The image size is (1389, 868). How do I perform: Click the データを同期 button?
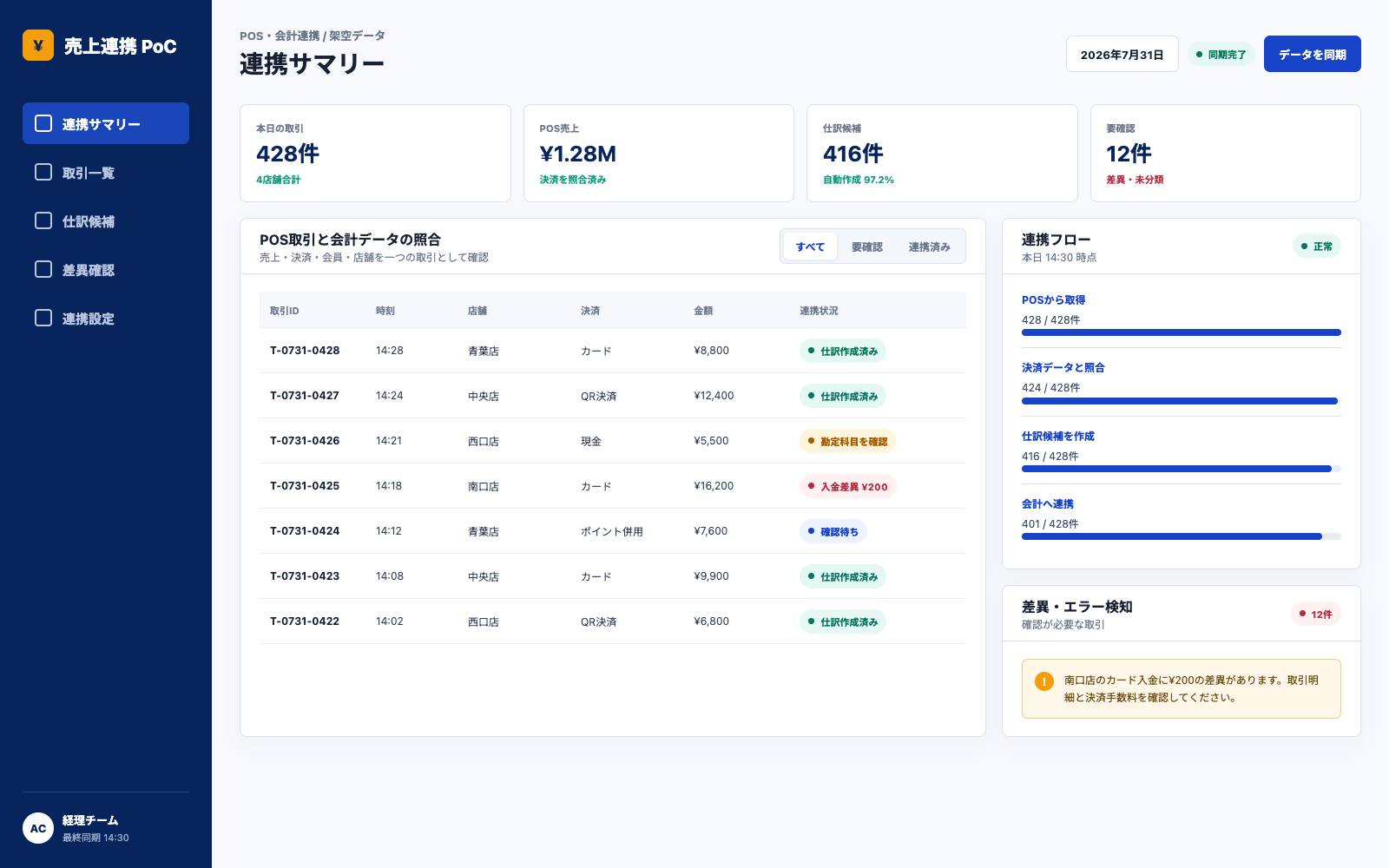1313,54
